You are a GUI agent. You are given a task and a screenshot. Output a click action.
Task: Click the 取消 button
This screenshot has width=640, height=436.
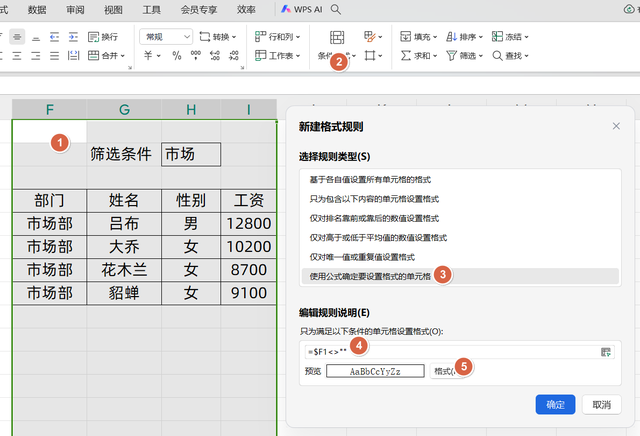coord(601,405)
